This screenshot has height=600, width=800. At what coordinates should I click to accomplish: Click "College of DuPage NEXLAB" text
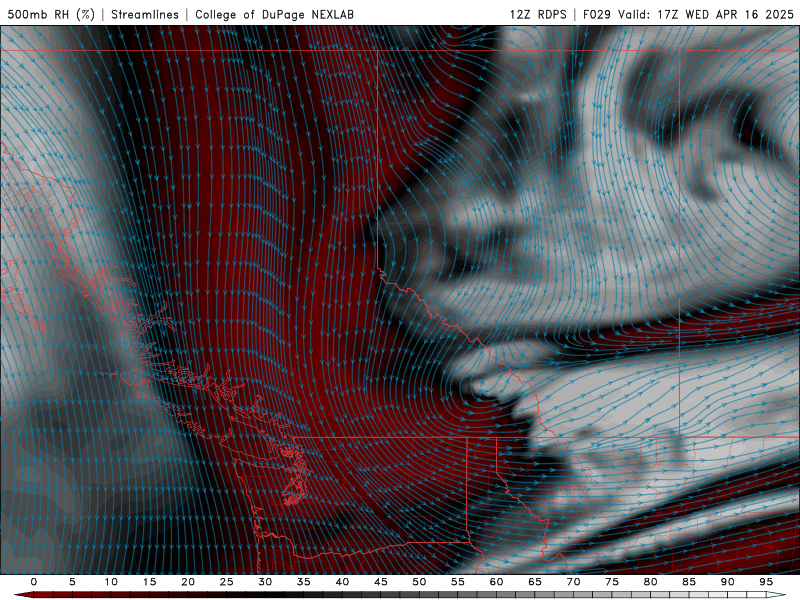274,14
